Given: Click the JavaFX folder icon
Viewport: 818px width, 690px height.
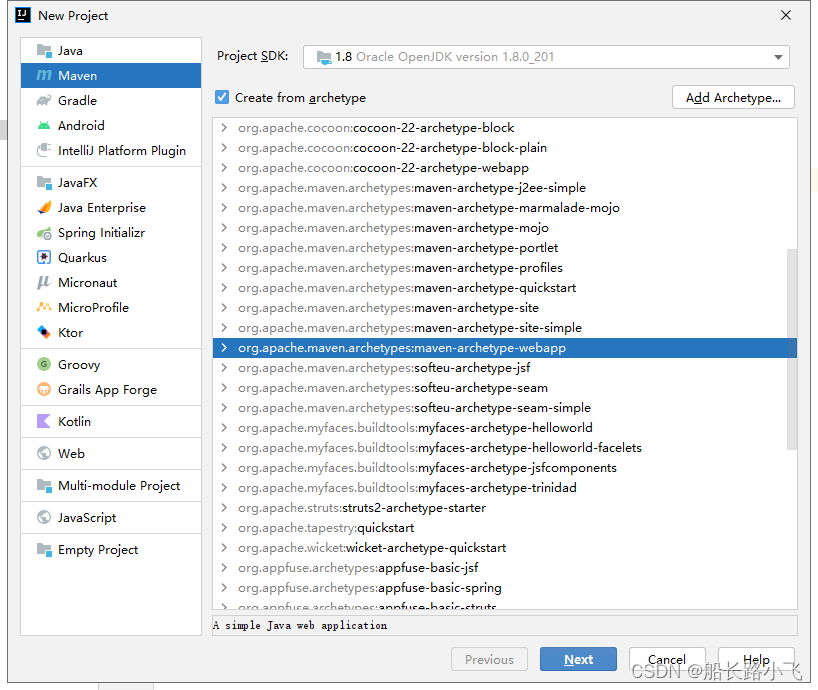Looking at the screenshot, I should pyautogui.click(x=44, y=183).
